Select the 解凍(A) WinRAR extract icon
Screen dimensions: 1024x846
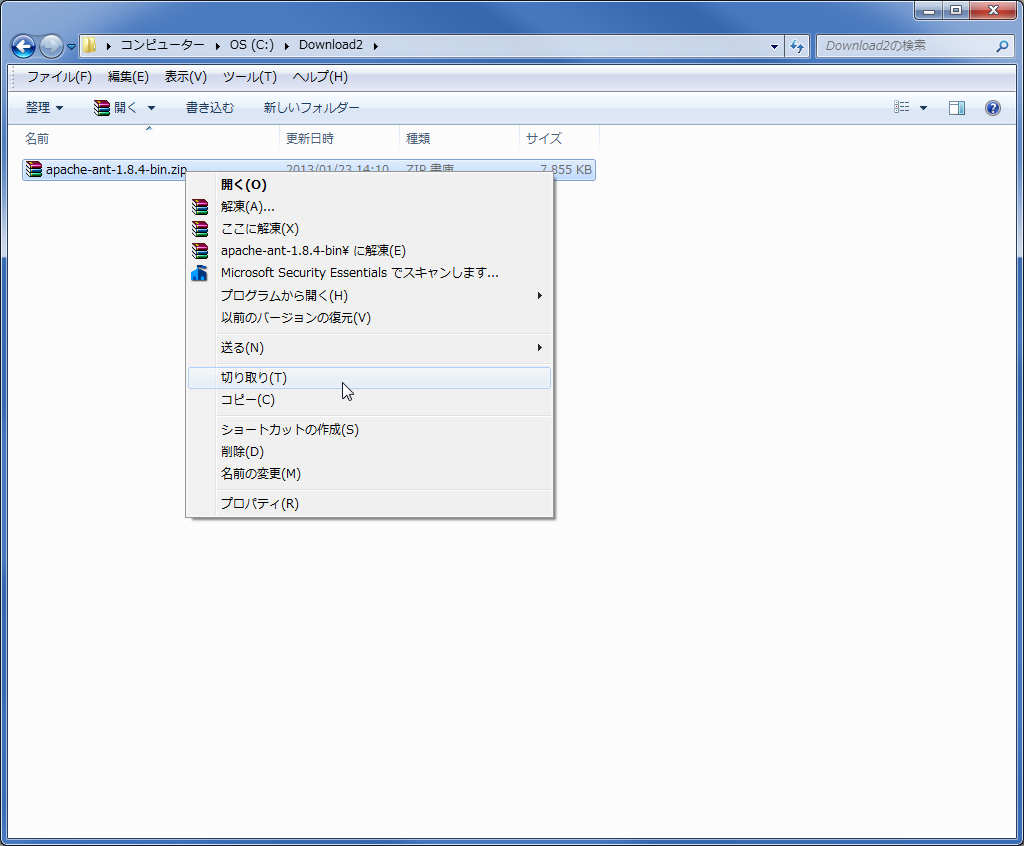pos(199,206)
